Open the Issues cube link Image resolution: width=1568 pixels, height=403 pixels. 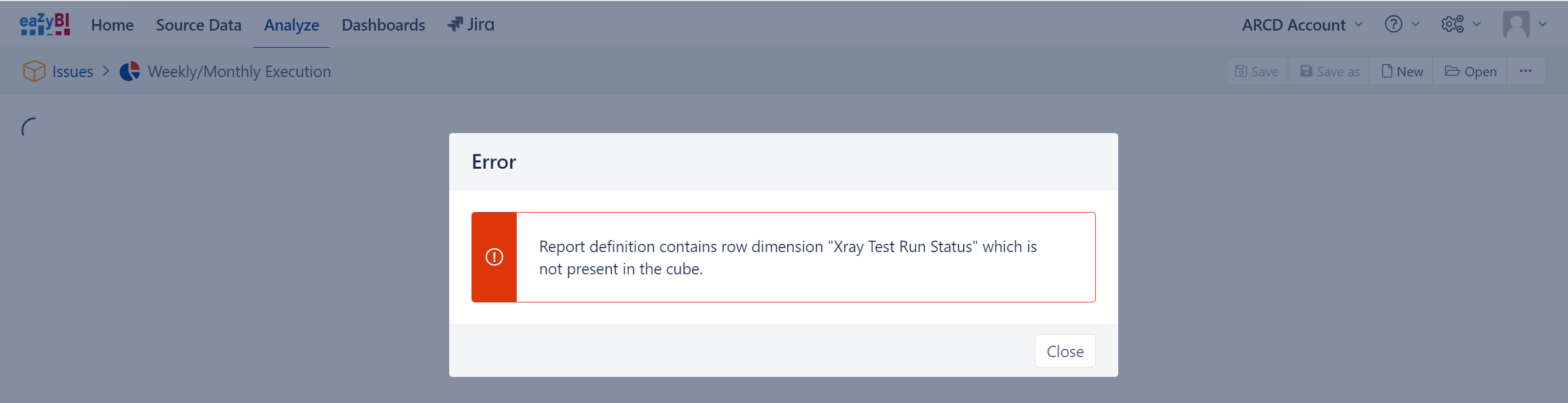click(x=73, y=71)
